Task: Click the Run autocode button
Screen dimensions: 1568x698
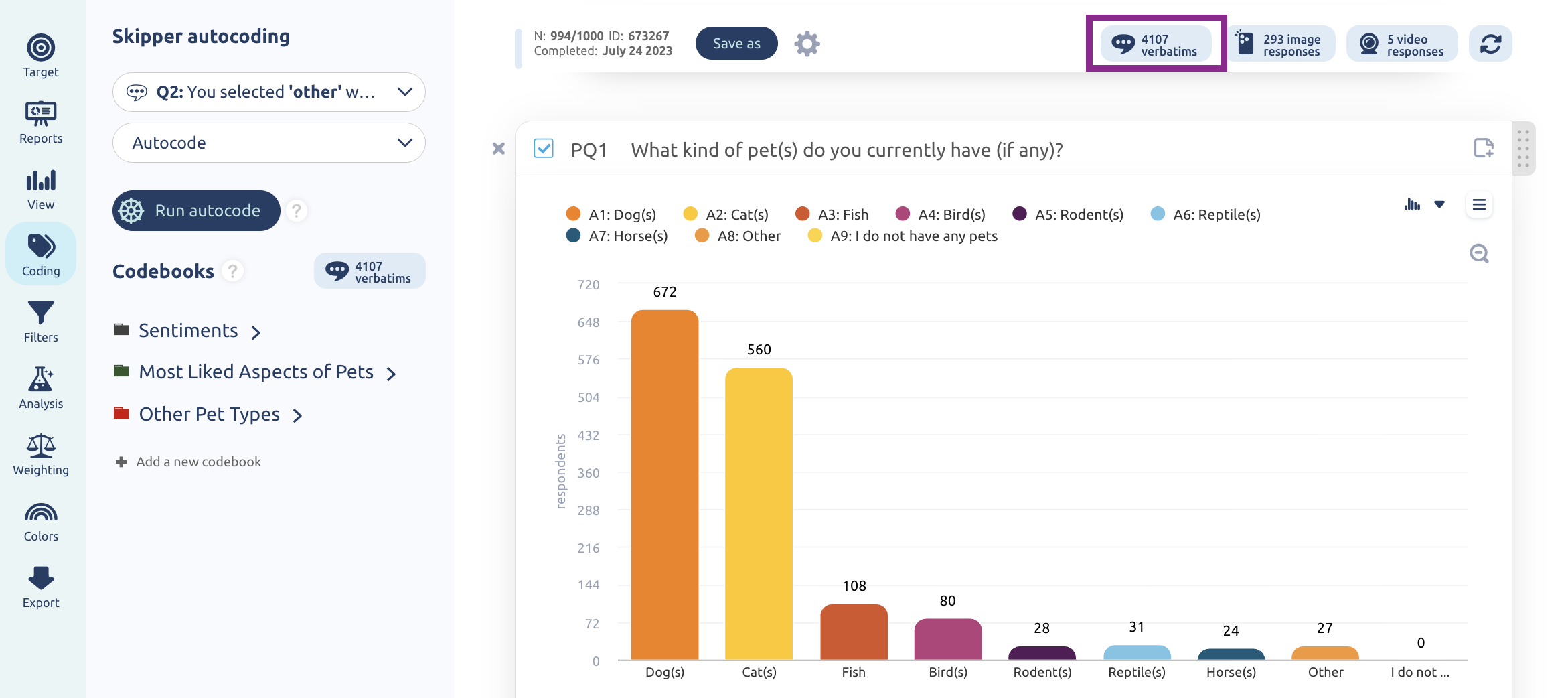Action: [196, 210]
